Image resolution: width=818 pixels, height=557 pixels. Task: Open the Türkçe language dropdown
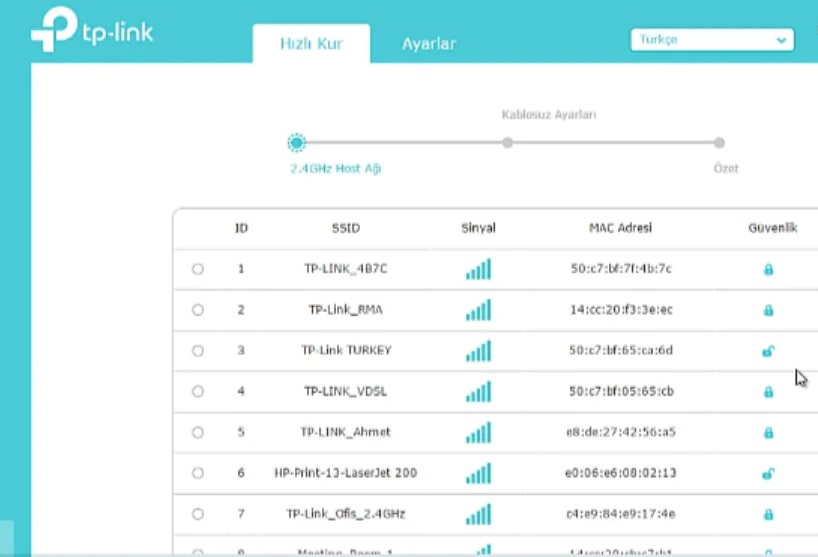point(711,39)
